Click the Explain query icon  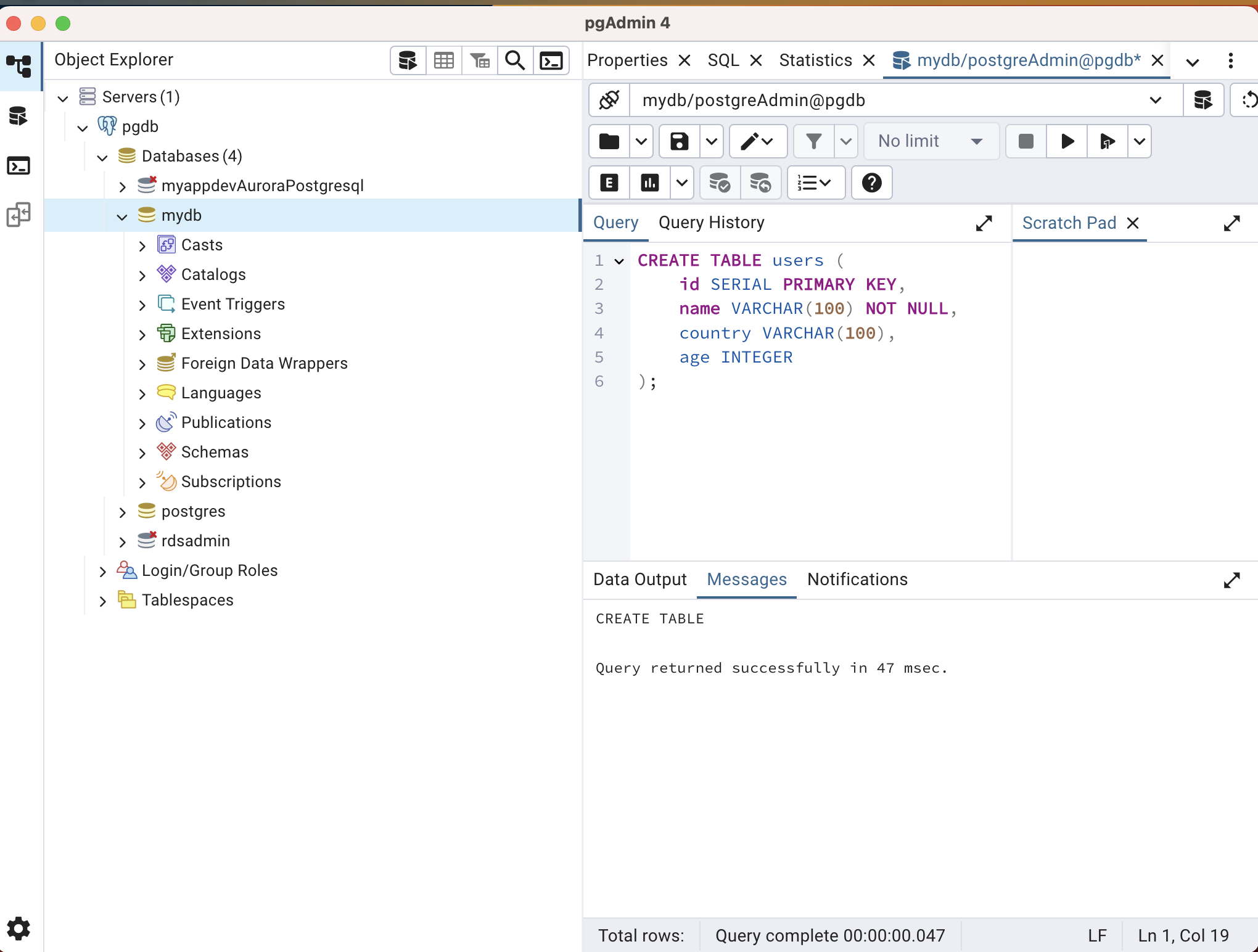[609, 183]
